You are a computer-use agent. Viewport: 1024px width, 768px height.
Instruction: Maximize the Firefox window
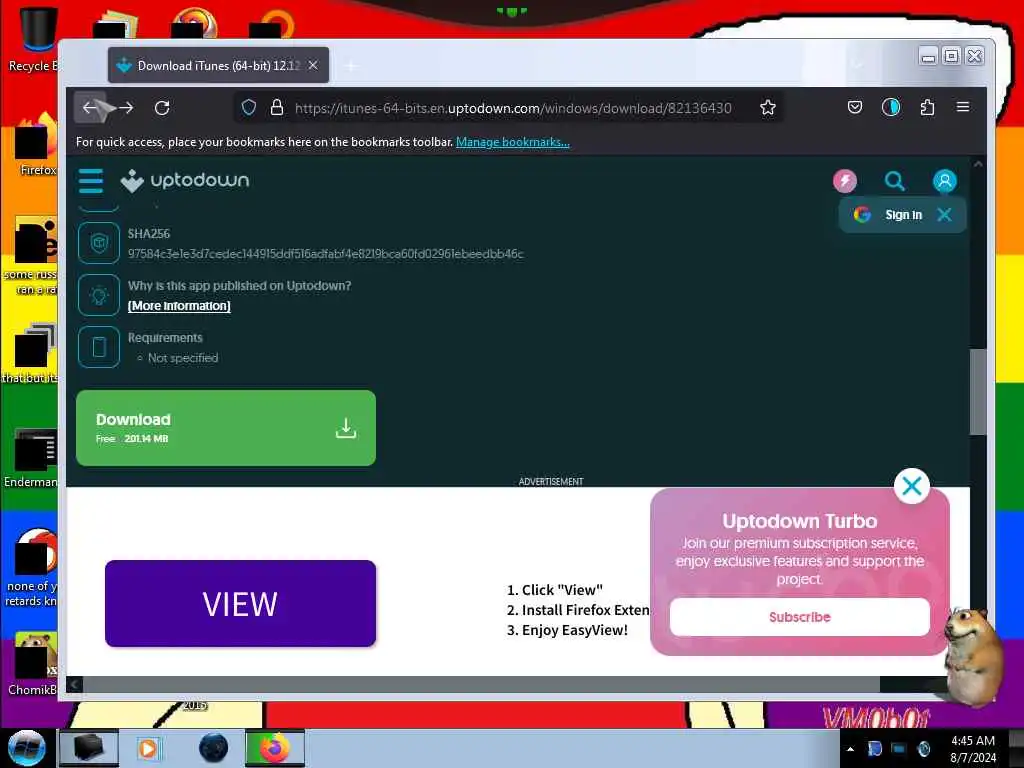coord(952,56)
